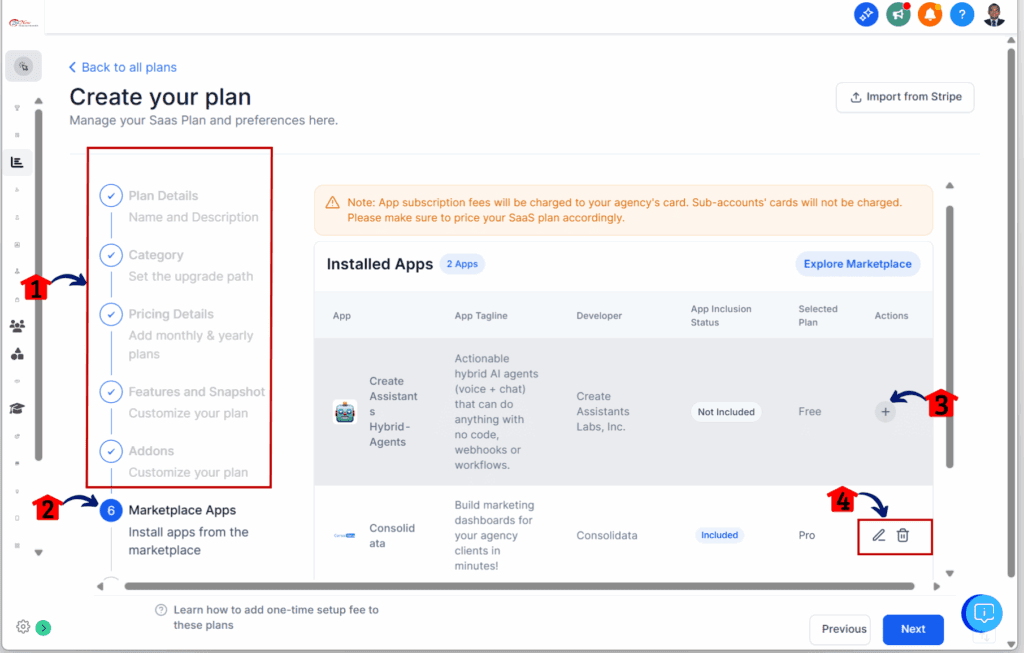Click the Consolidata app logo

pyautogui.click(x=345, y=535)
